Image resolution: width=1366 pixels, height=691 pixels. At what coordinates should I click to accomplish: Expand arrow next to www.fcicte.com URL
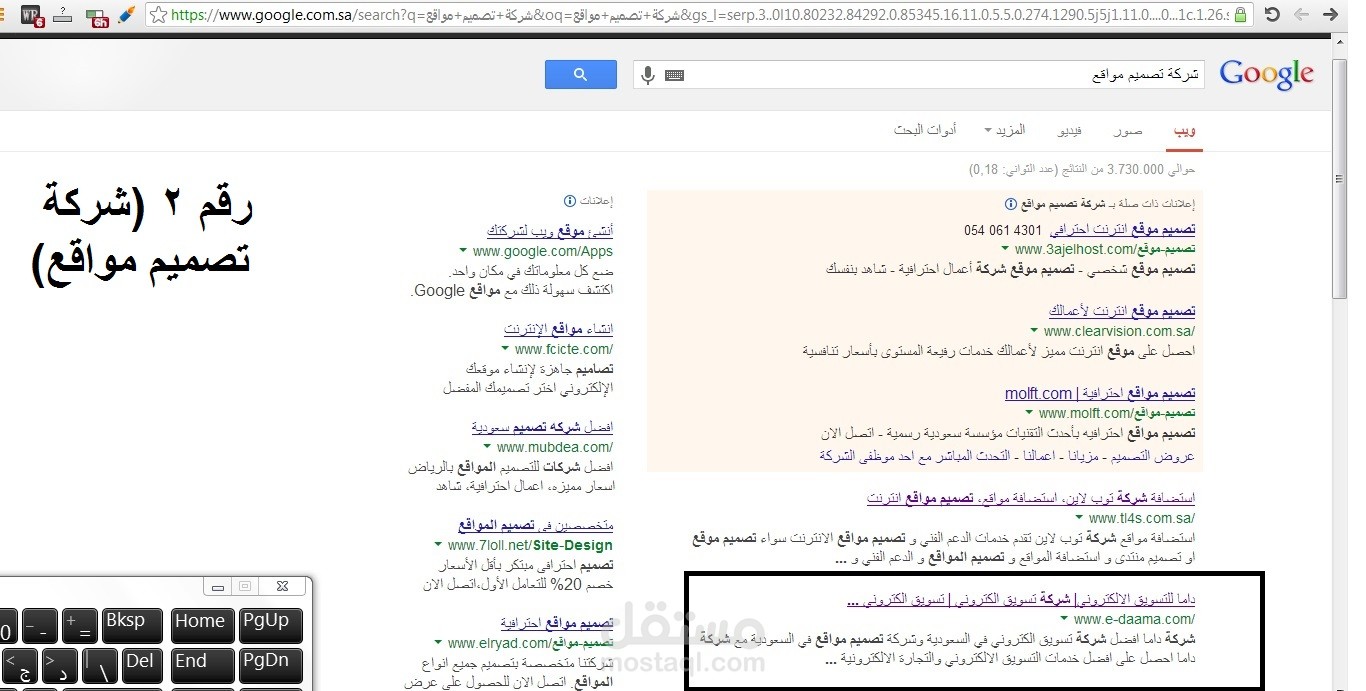pyautogui.click(x=504, y=350)
